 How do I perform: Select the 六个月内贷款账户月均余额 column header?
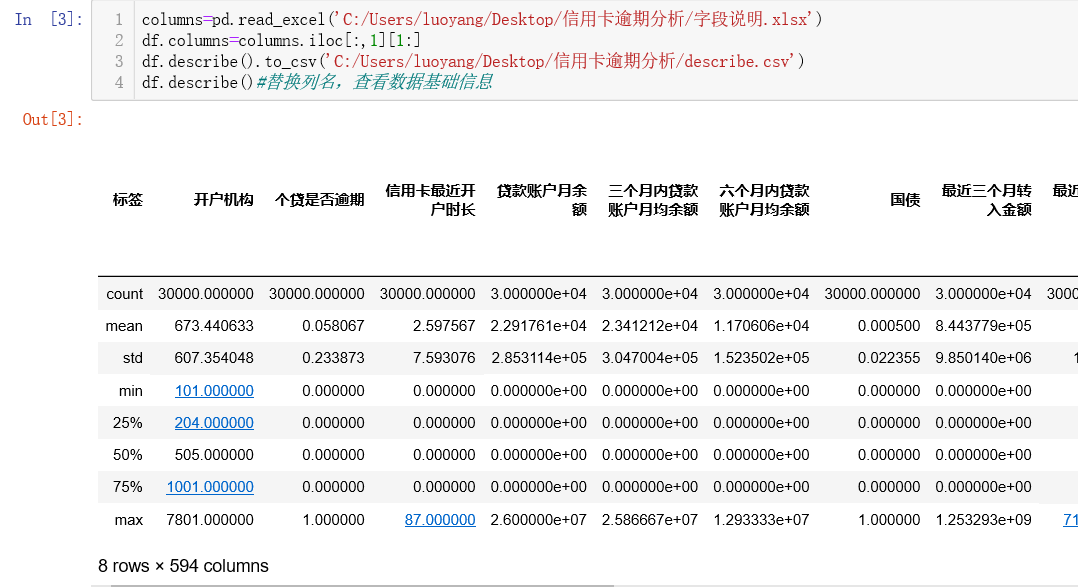tap(764, 200)
